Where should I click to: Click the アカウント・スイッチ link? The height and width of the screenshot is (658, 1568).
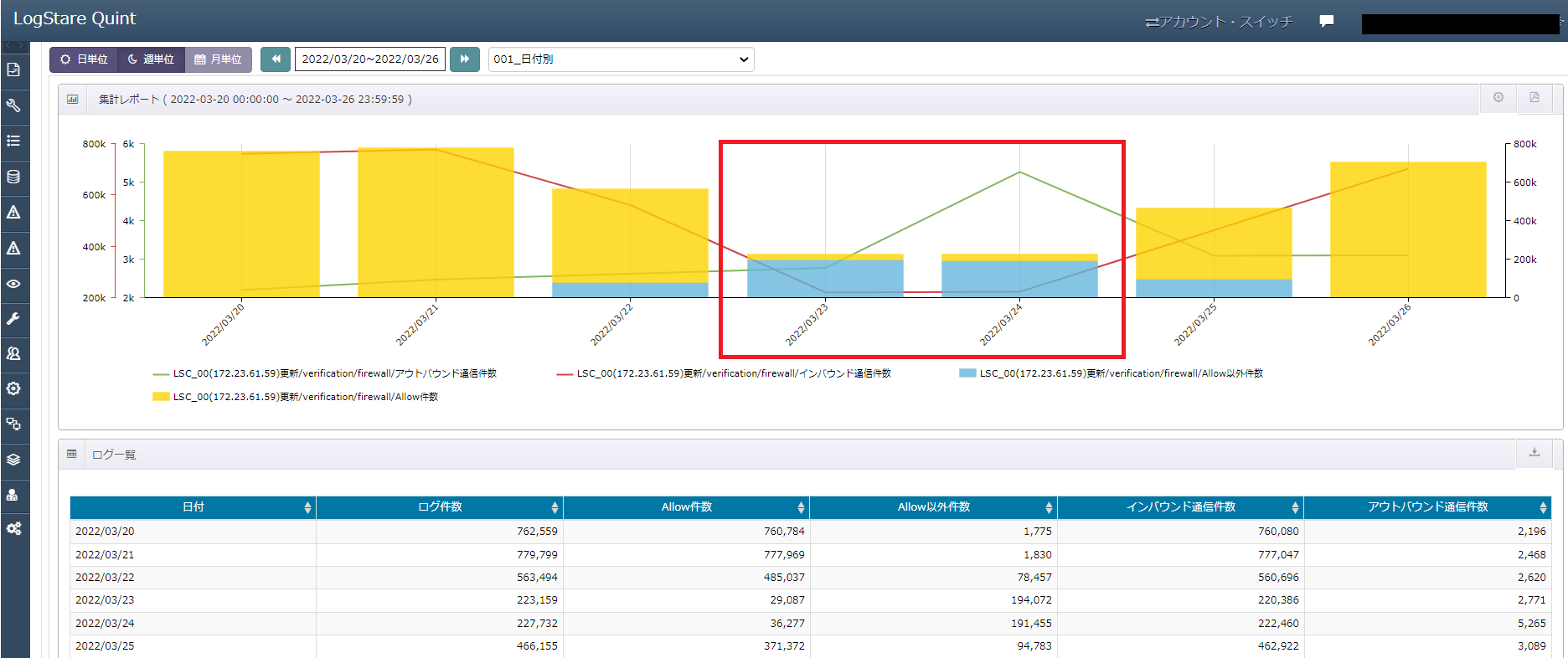click(x=1219, y=22)
